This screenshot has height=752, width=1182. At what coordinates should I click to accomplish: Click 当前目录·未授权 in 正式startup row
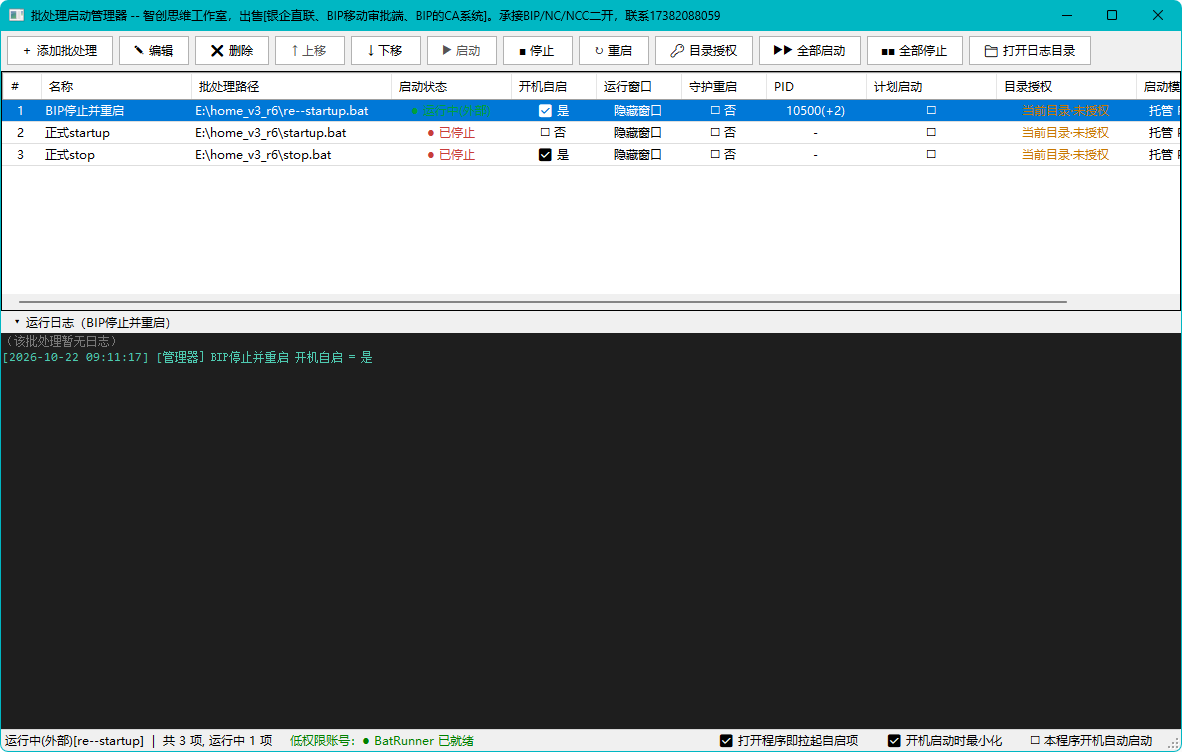pos(1066,133)
